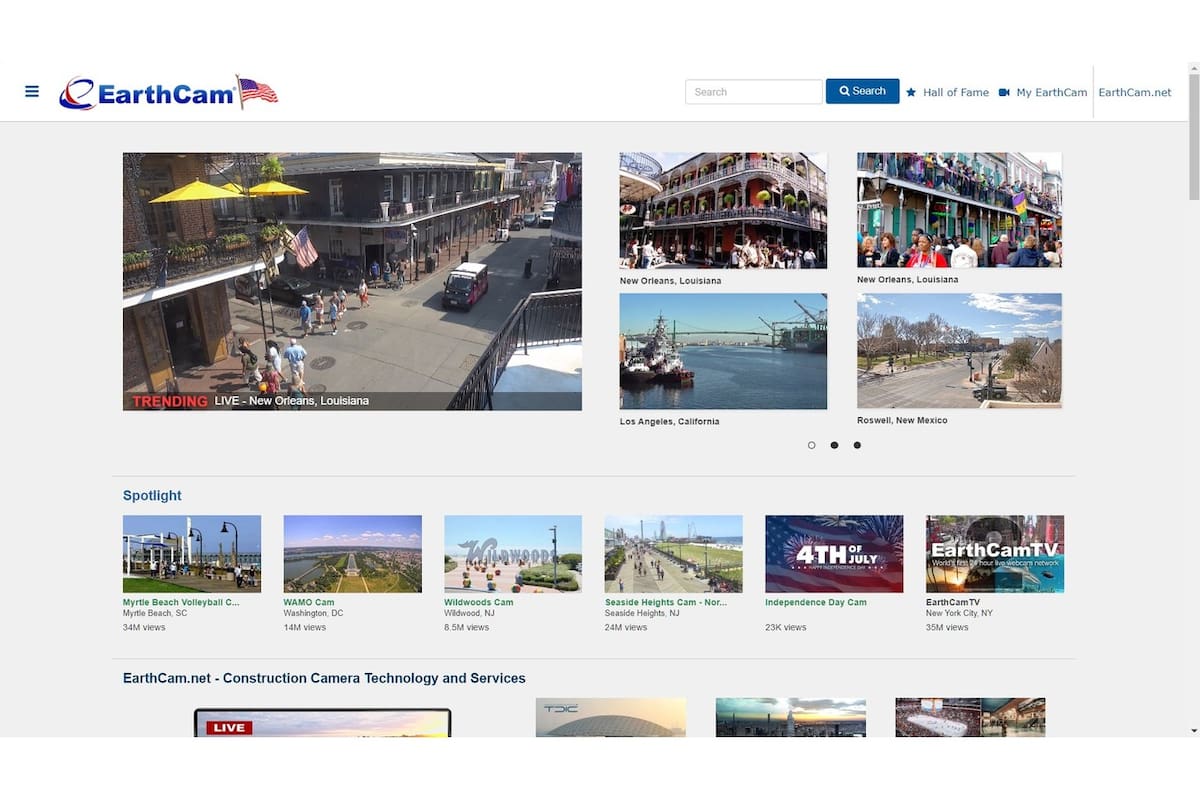Jump to the third carousel page dot
The width and height of the screenshot is (1200, 800).
click(857, 445)
